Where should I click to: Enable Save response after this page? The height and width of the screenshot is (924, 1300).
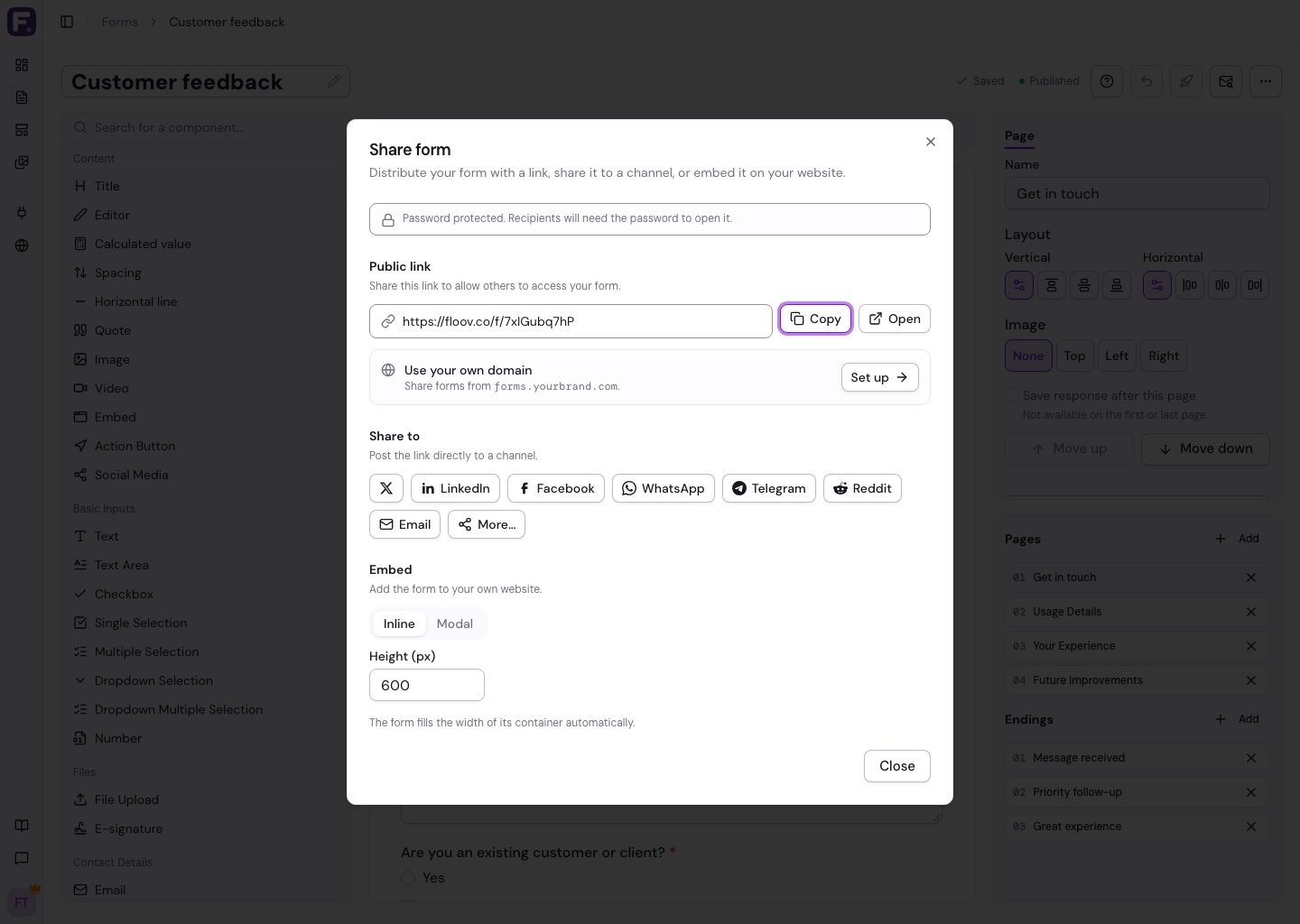(1012, 395)
